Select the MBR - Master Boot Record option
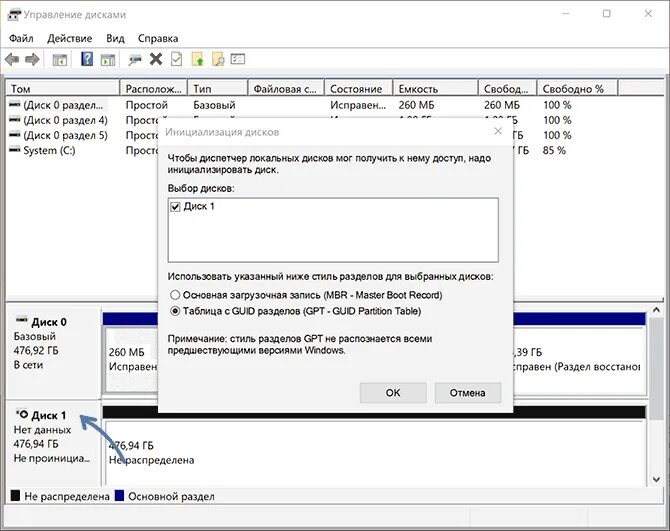670x531 pixels. pos(306,295)
